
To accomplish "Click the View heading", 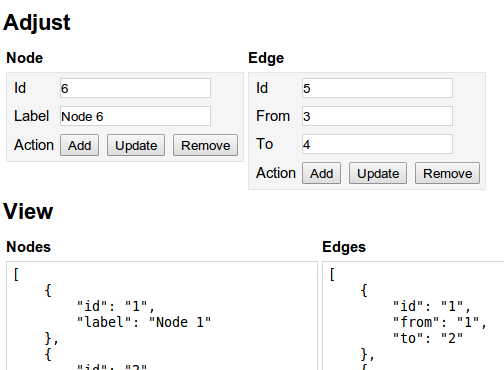I will [x=28, y=211].
